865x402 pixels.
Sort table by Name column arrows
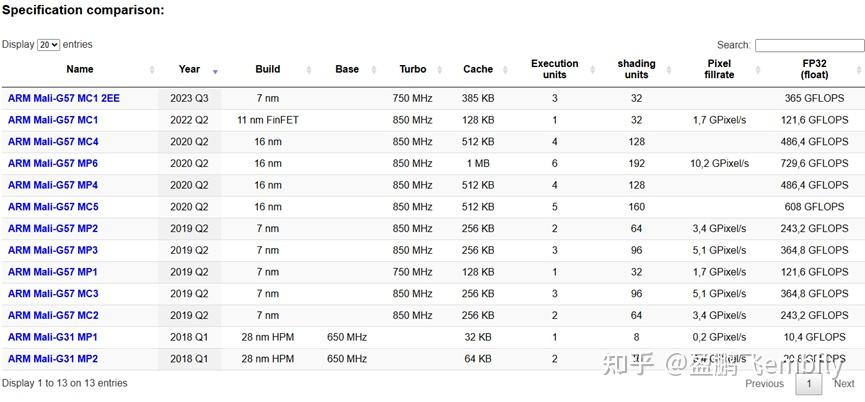152,70
